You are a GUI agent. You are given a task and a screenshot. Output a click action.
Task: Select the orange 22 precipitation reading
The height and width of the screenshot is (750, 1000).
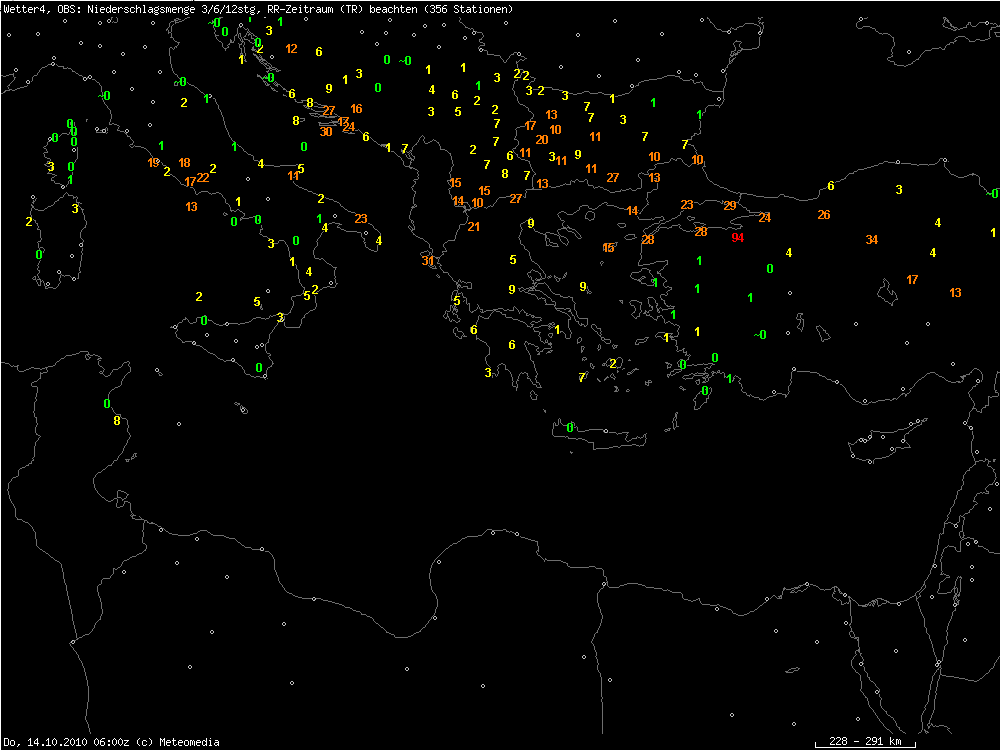(203, 177)
